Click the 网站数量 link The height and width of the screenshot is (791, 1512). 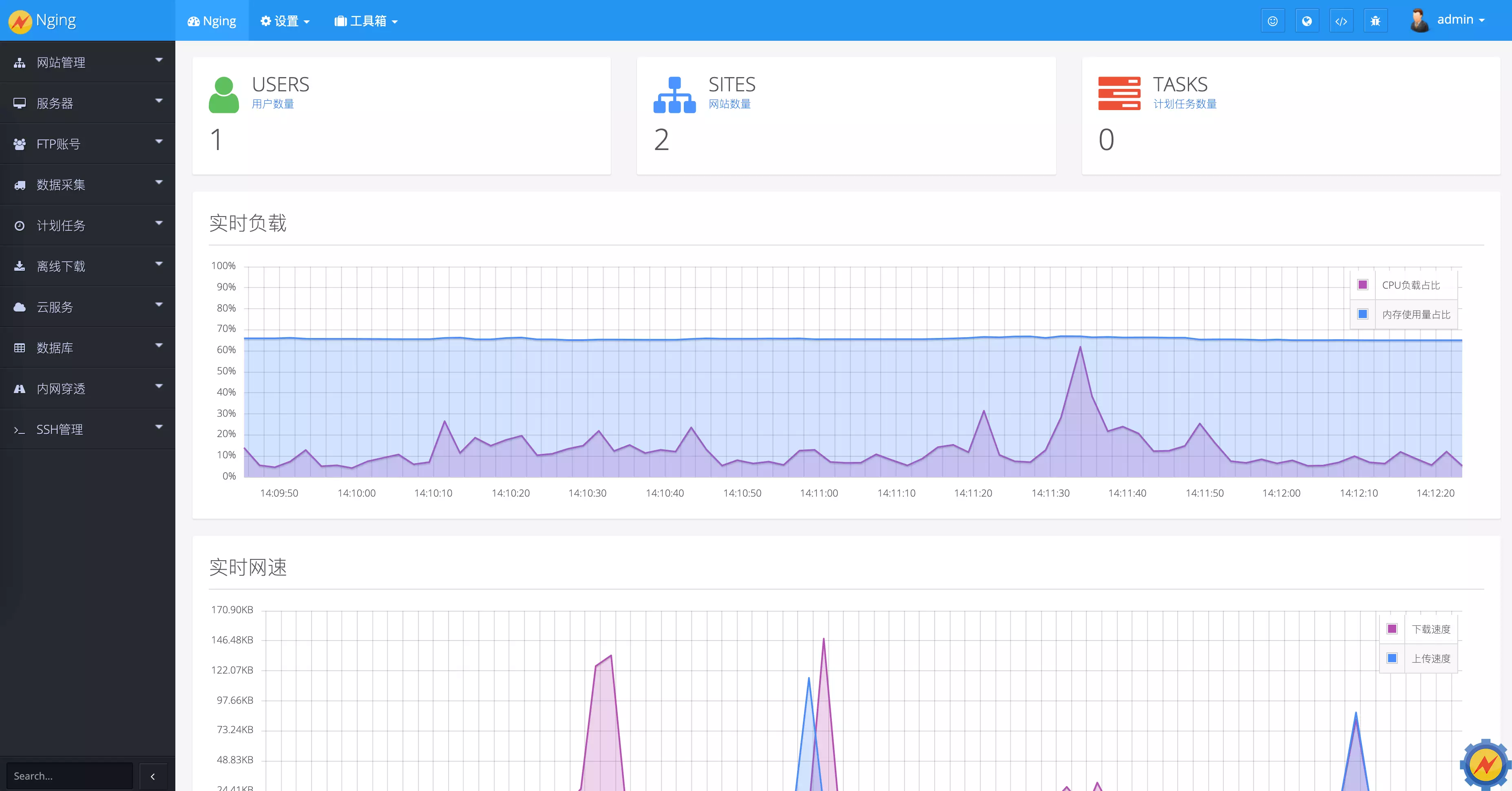[x=729, y=104]
